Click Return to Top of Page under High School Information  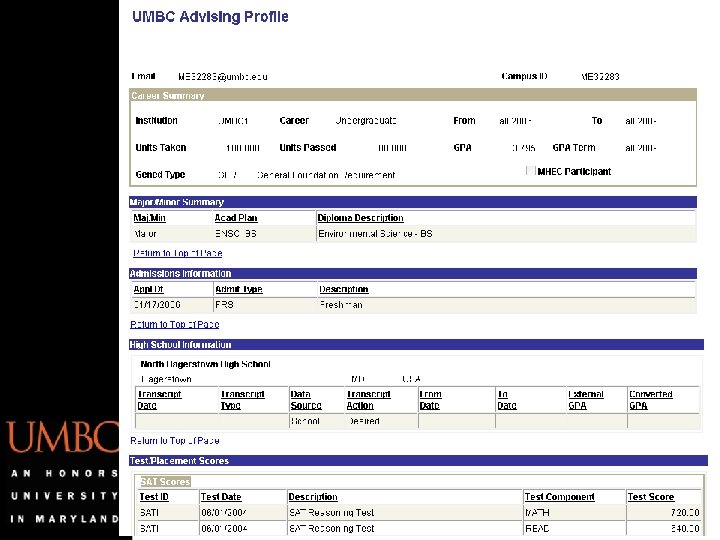[x=174, y=441]
